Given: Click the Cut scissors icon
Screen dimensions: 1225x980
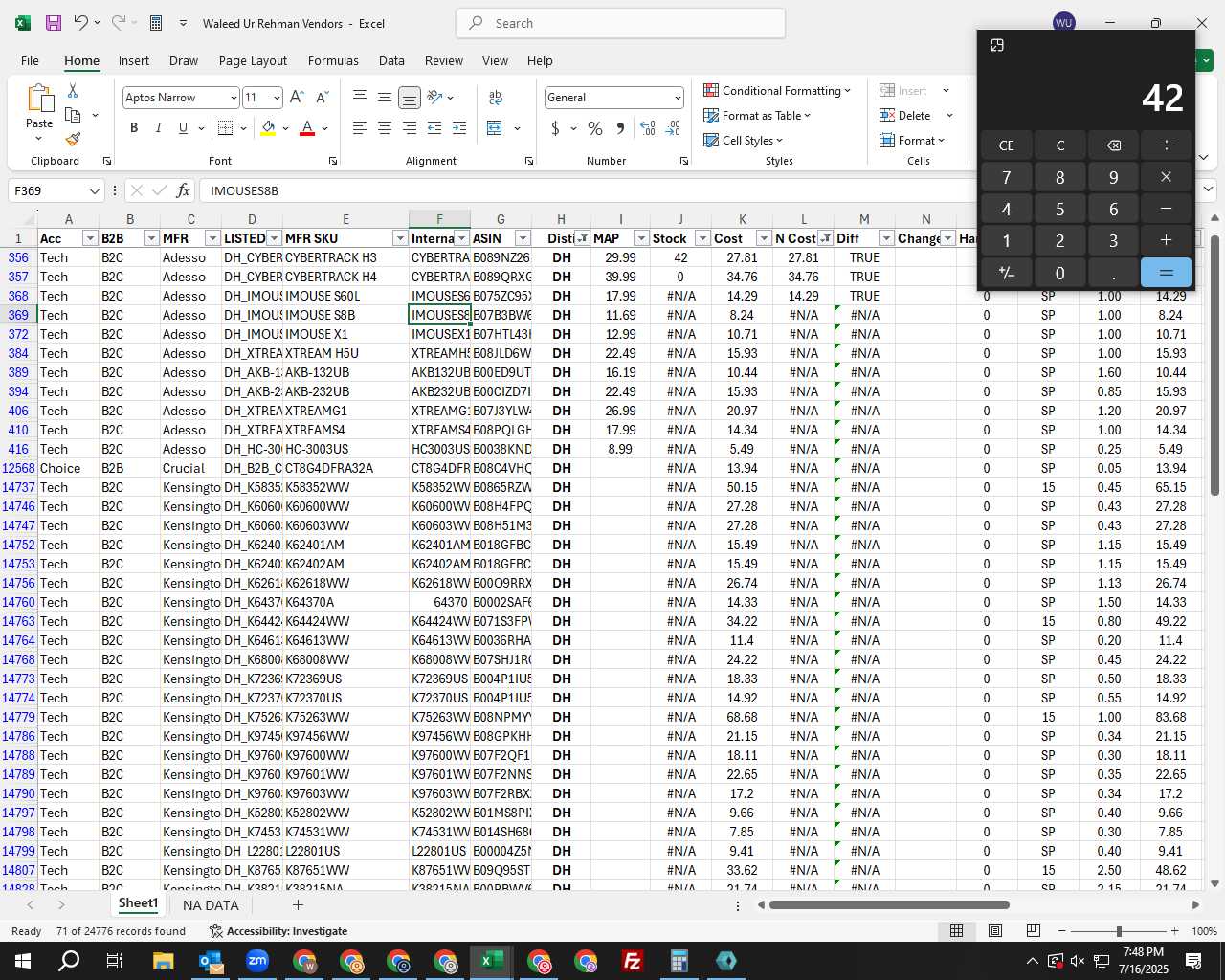Looking at the screenshot, I should pos(73,90).
